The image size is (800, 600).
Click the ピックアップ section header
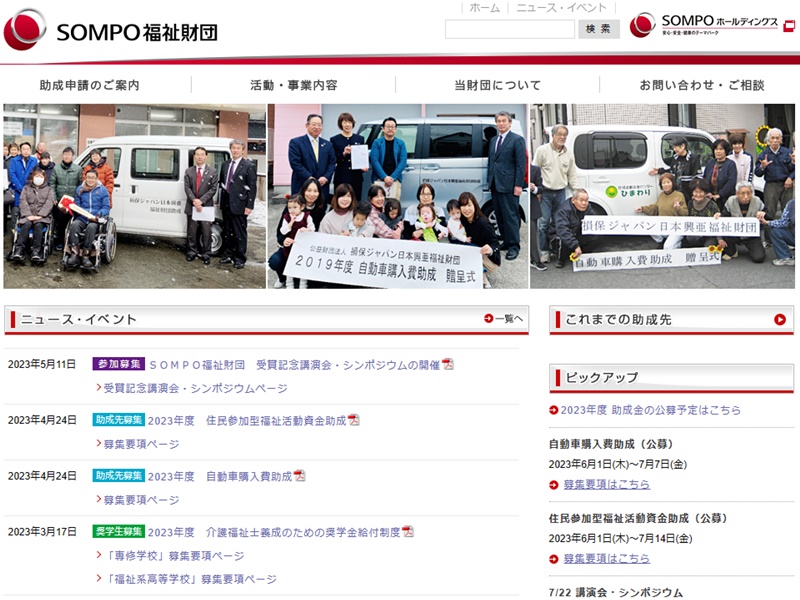coord(671,378)
